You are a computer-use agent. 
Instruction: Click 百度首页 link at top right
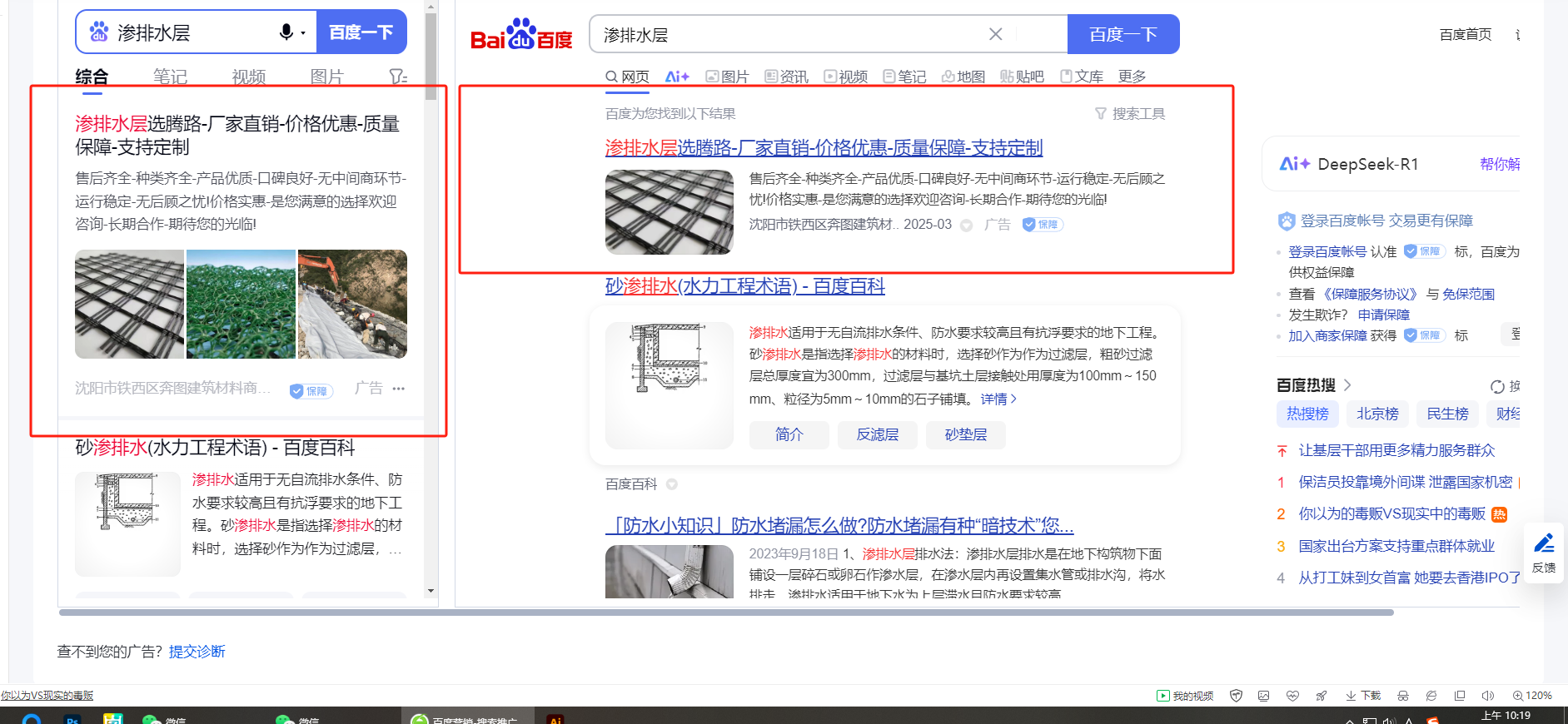(1466, 35)
